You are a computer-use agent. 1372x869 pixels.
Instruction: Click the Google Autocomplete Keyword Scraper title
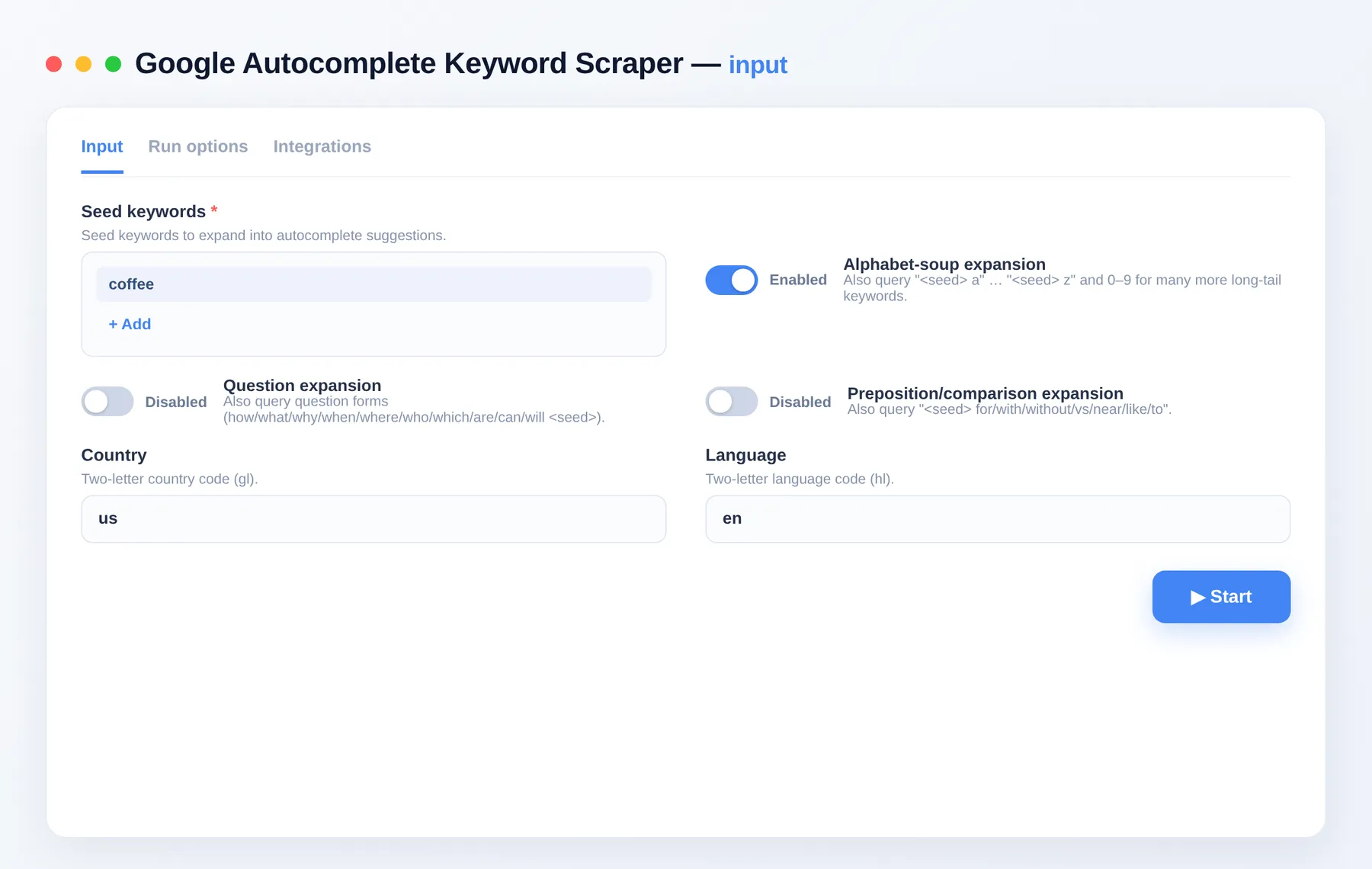(x=409, y=63)
